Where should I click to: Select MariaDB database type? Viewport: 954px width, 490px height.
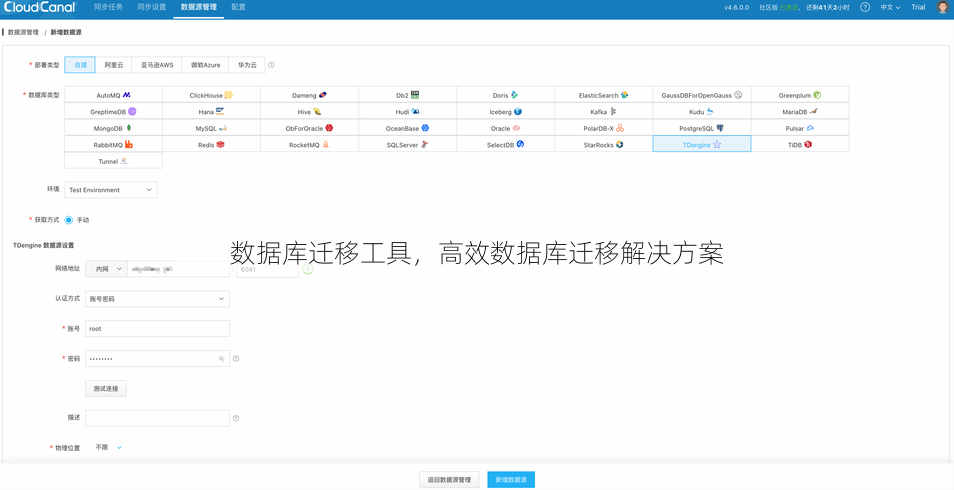coord(800,111)
